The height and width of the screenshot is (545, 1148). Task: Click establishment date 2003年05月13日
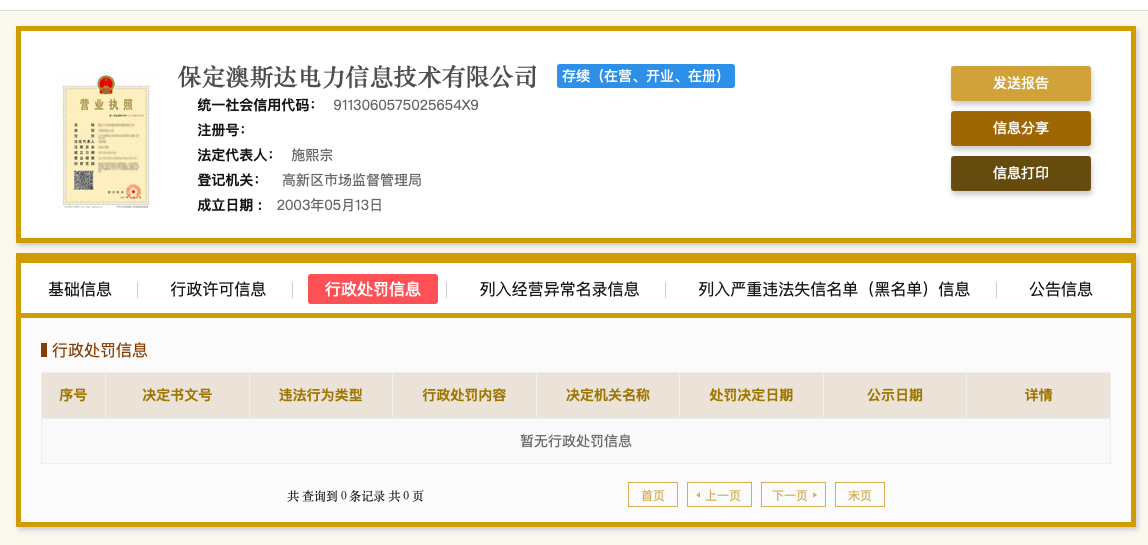pyautogui.click(x=329, y=205)
